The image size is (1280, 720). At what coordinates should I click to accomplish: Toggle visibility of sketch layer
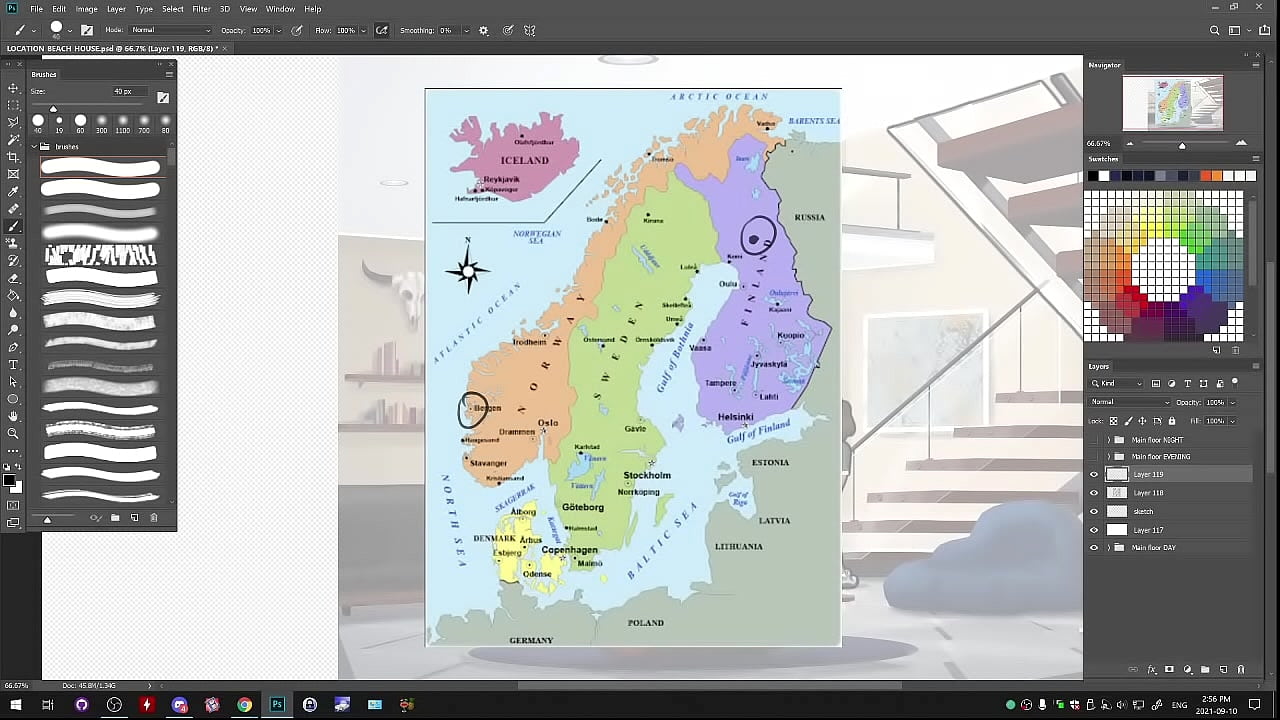tap(1093, 511)
